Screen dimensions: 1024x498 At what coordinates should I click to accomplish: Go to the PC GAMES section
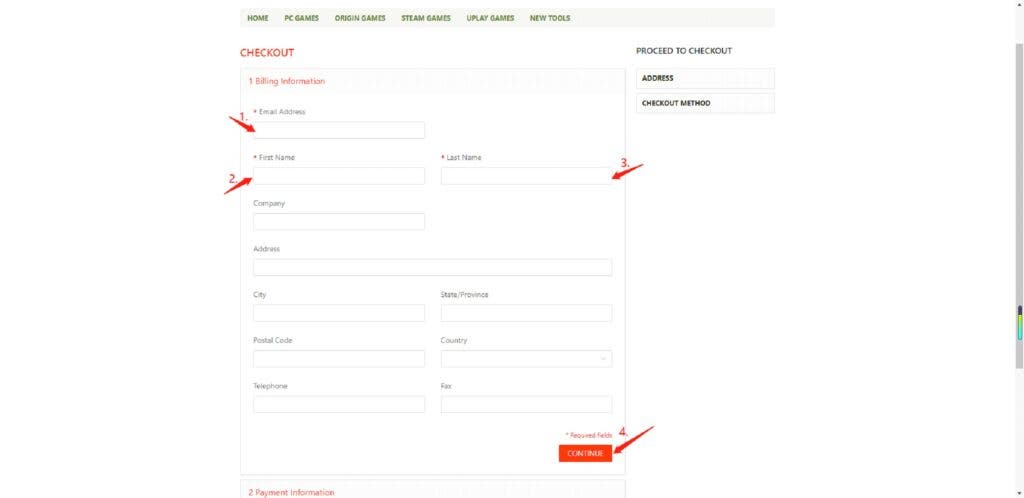[301, 18]
